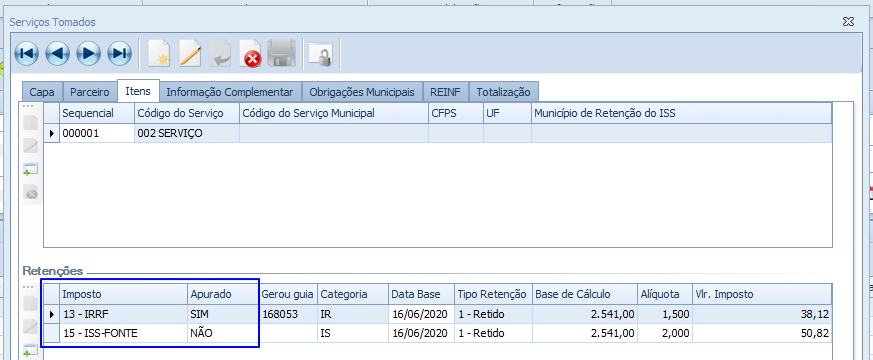873x360 pixels.
Task: Jump to the last record
Action: (x=119, y=54)
